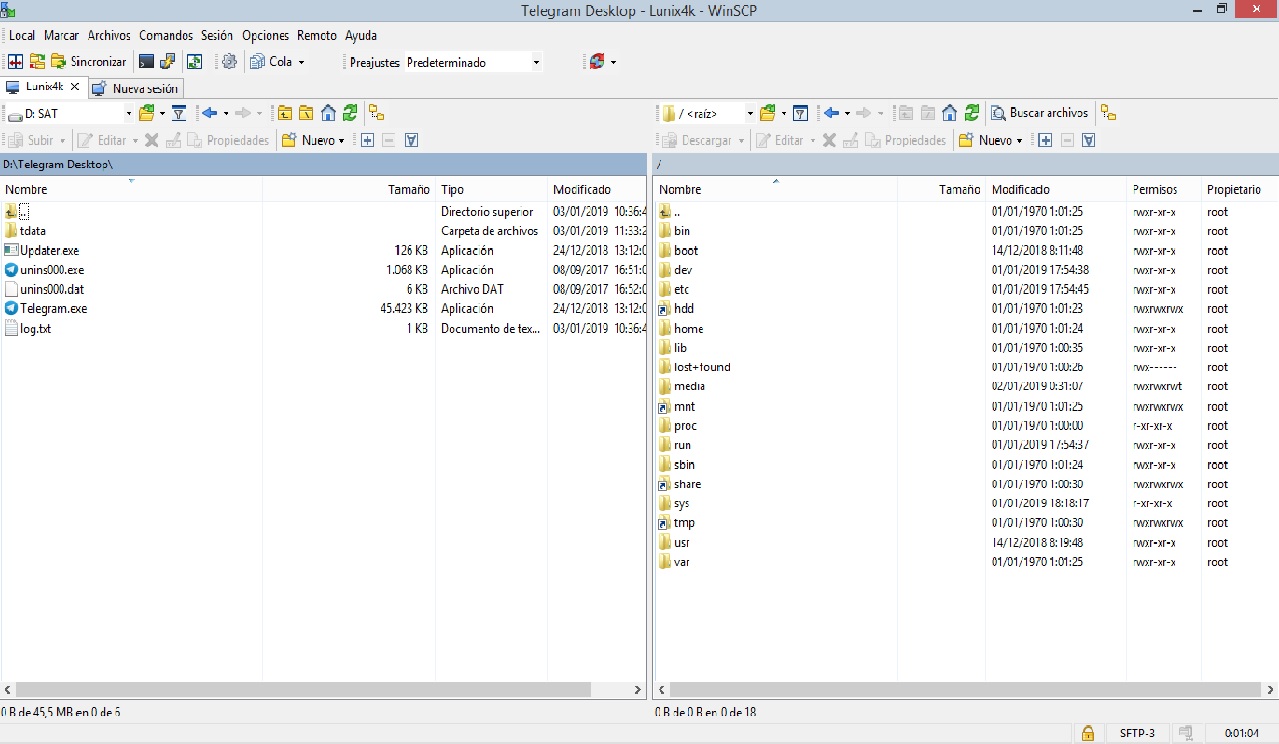
Task: Click the compare directories icon in main toolbar
Action: [16, 62]
